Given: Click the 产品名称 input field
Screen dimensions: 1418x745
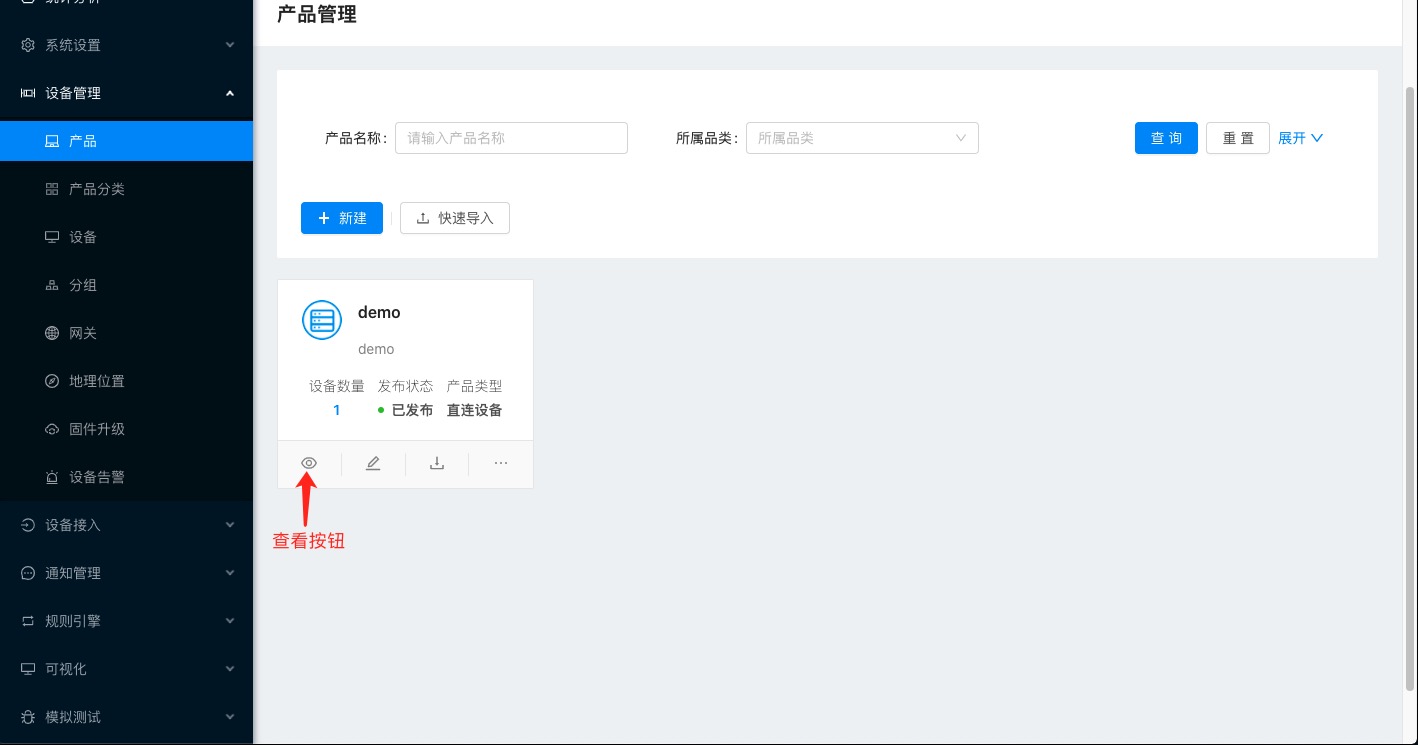Looking at the screenshot, I should 511,138.
